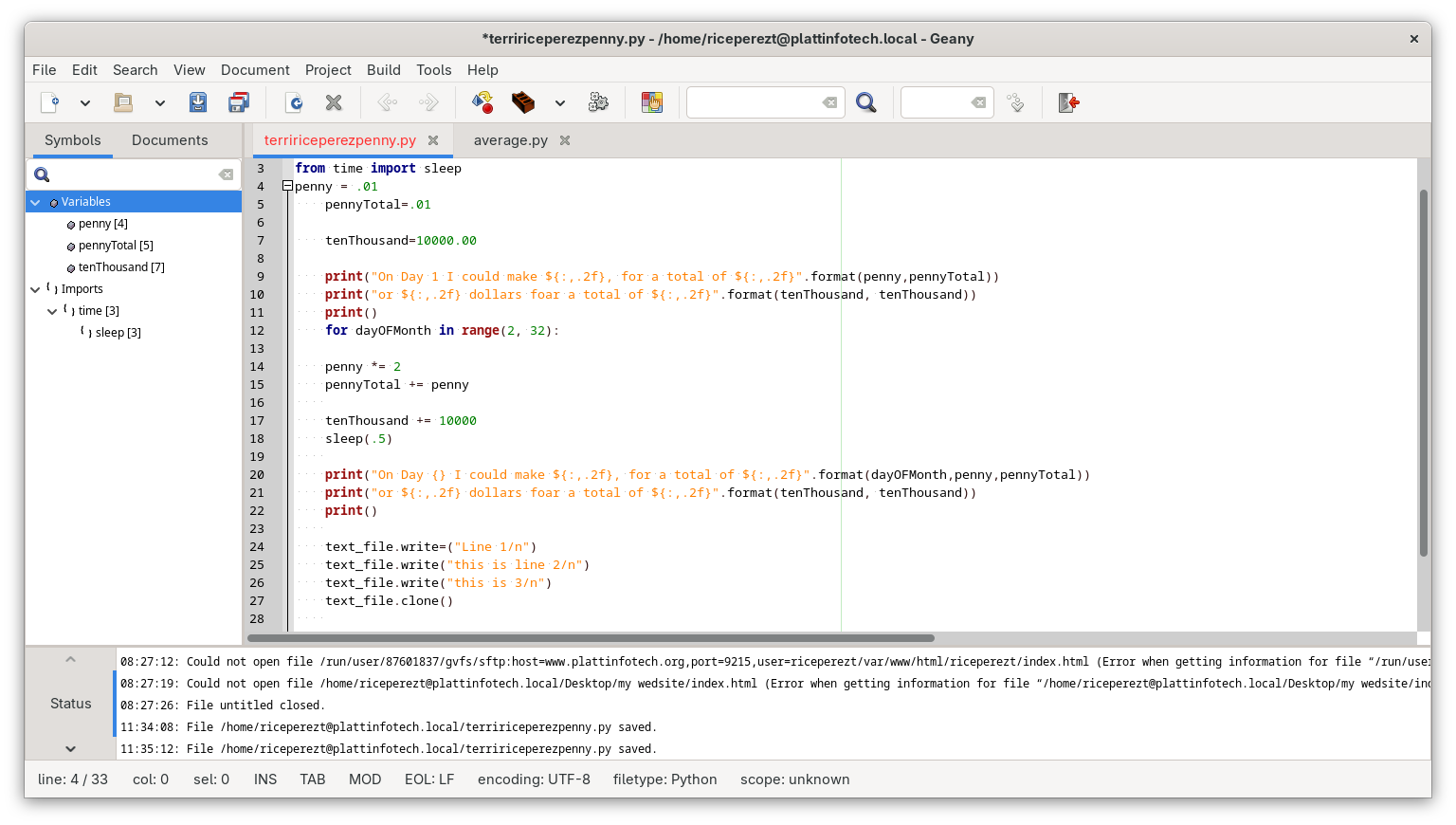This screenshot has width=1456, height=825.
Task: Switch to the Symbols sidebar tab
Action: click(x=72, y=140)
